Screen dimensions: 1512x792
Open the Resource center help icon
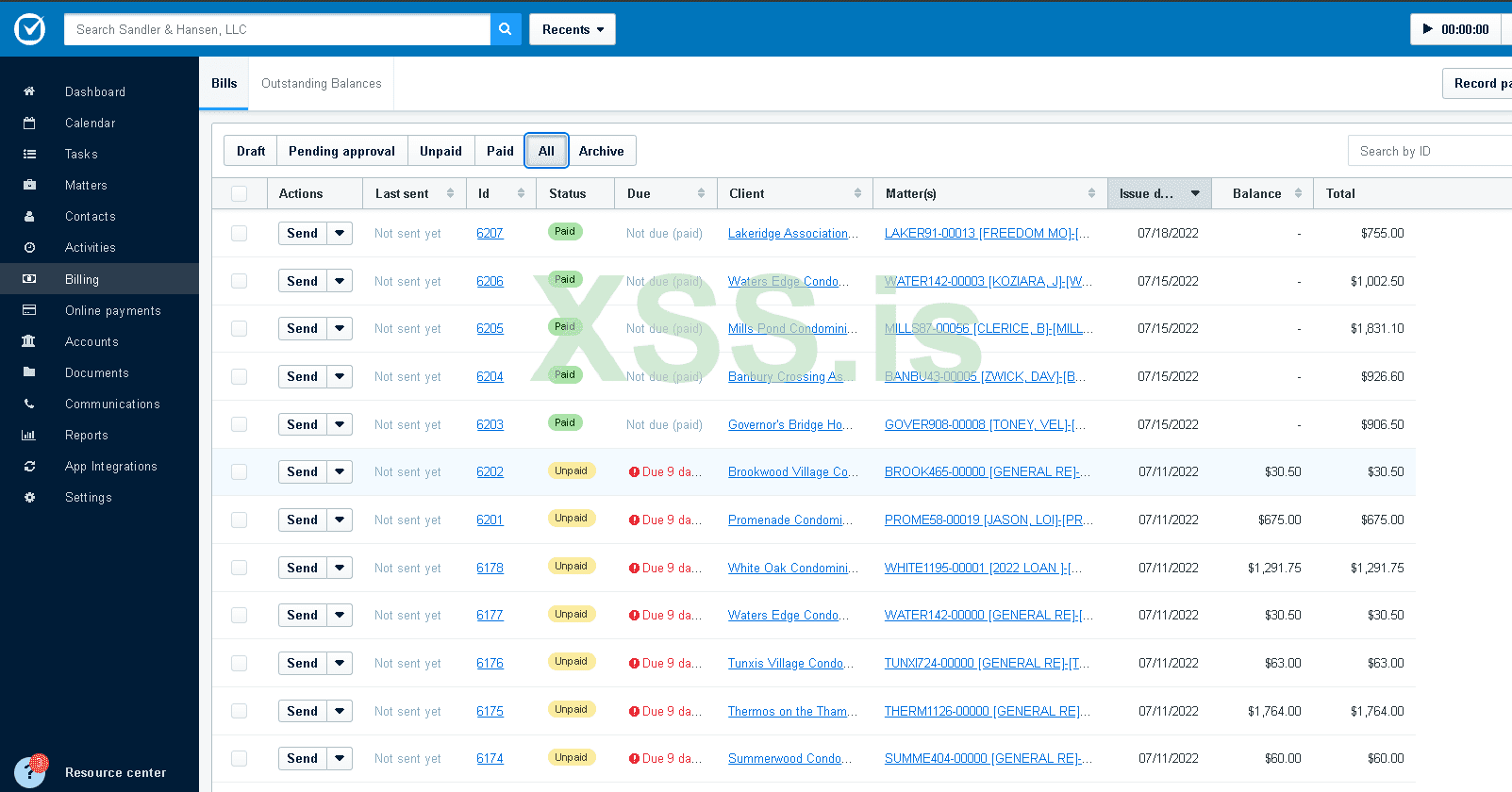(x=29, y=772)
